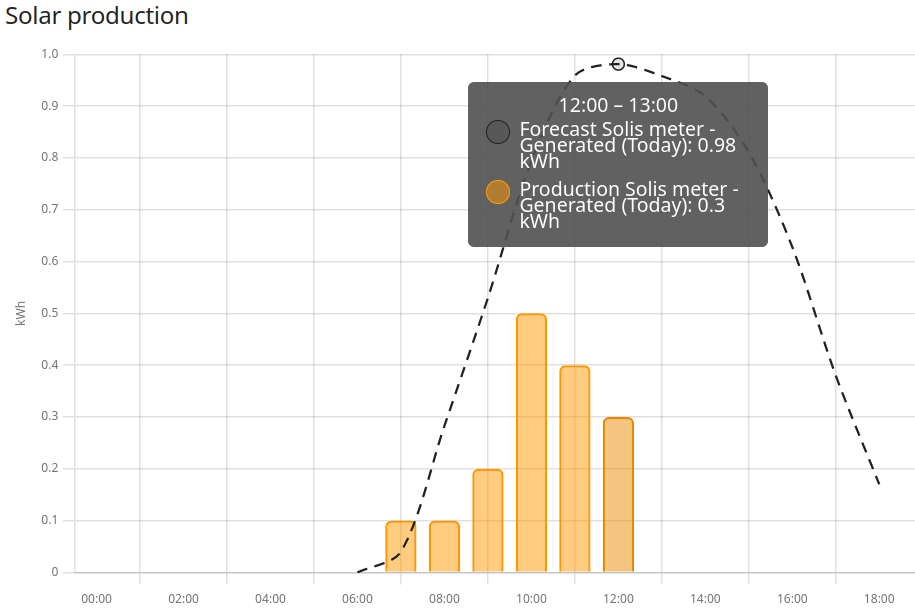Click the Production Solis meter tooltip text

pyautogui.click(x=628, y=205)
